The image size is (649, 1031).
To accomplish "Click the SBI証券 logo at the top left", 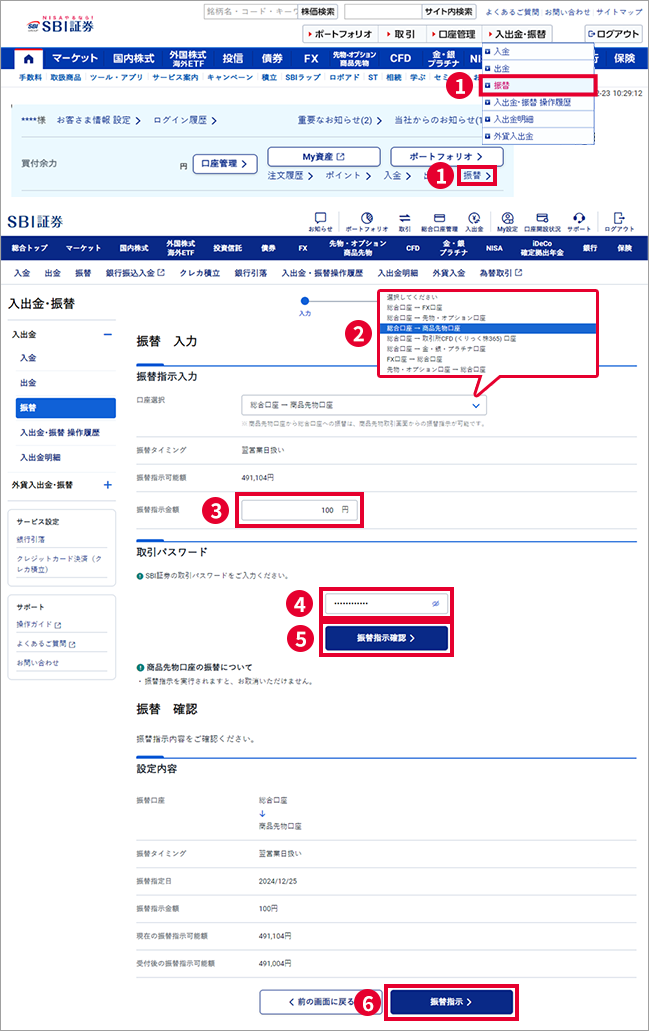I will [60, 25].
